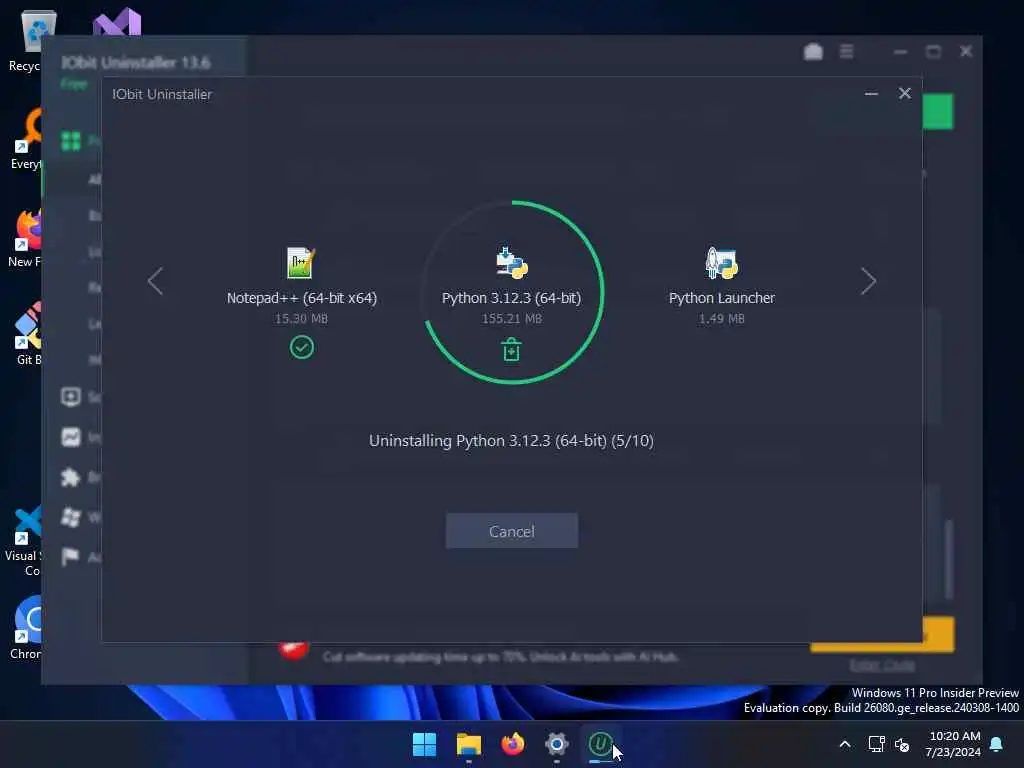1024x768 pixels.
Task: Launch Firefox from taskbar
Action: coord(513,744)
